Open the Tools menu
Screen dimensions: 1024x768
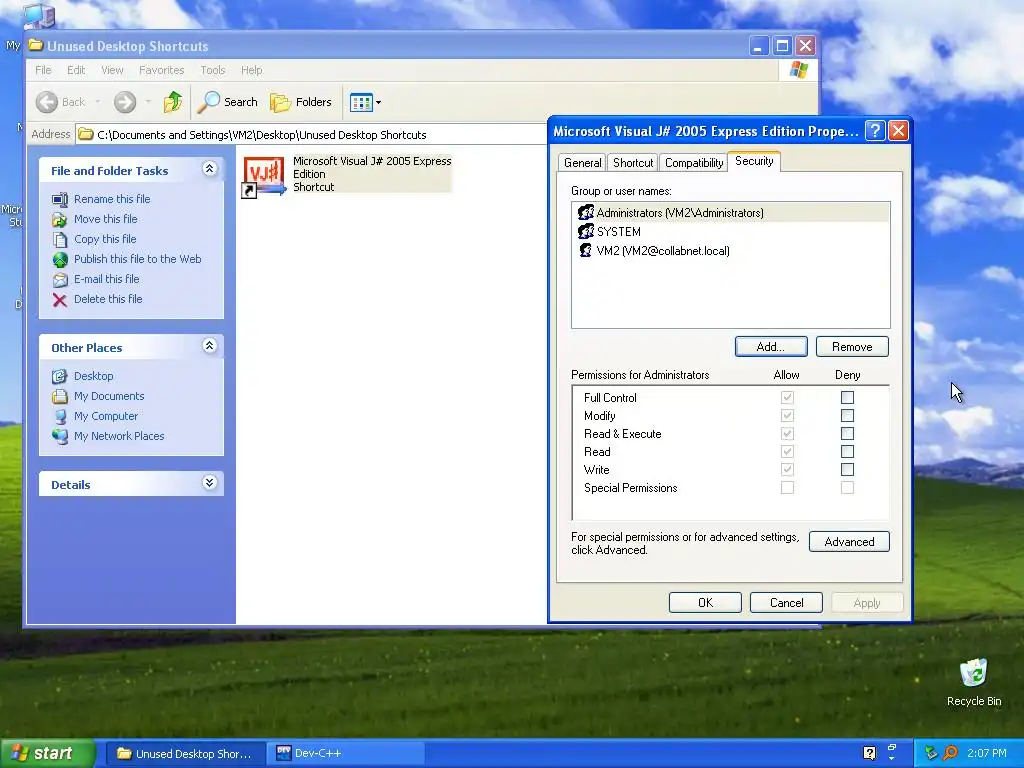212,70
